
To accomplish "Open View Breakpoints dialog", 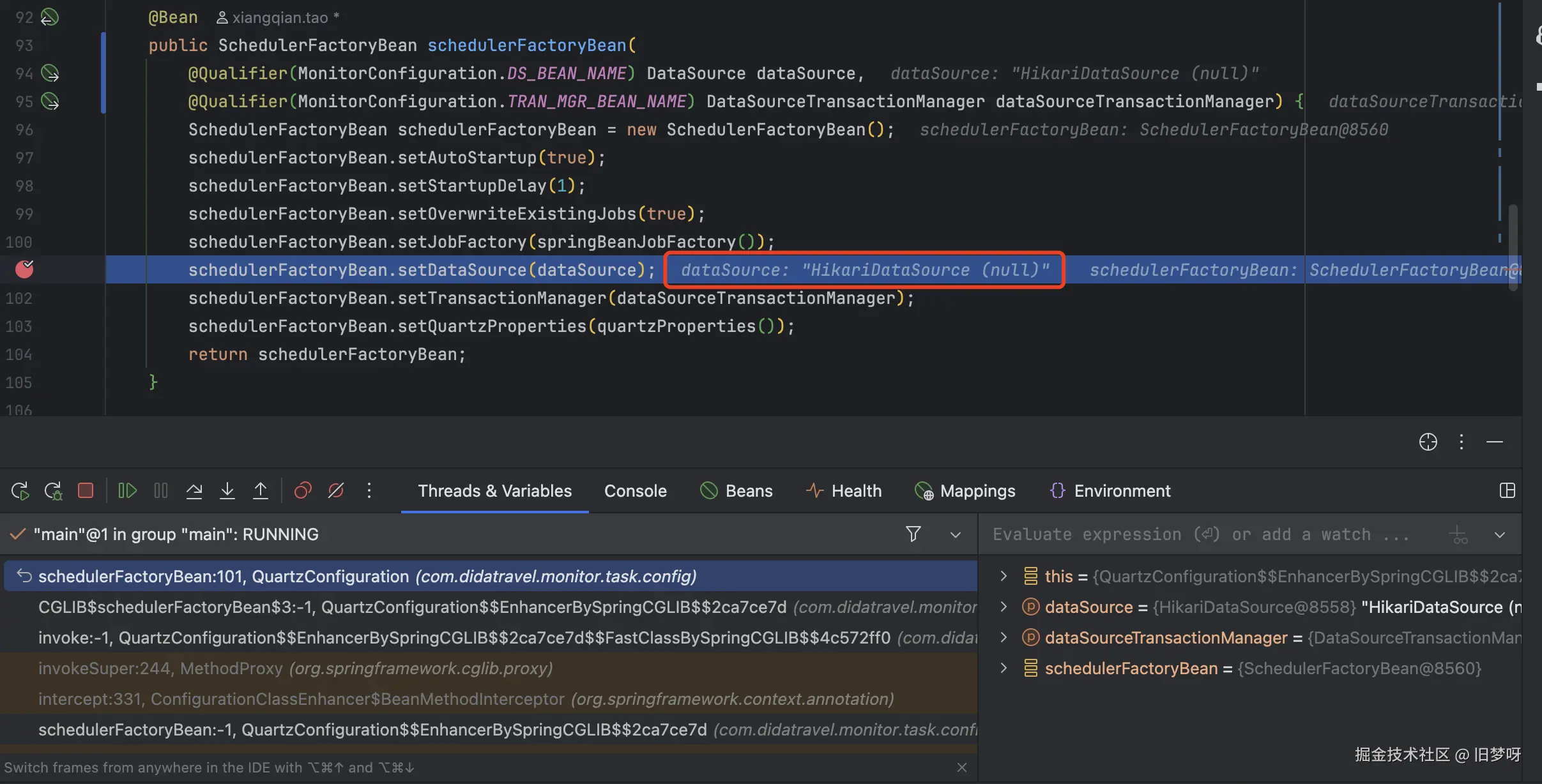I will coord(303,490).
